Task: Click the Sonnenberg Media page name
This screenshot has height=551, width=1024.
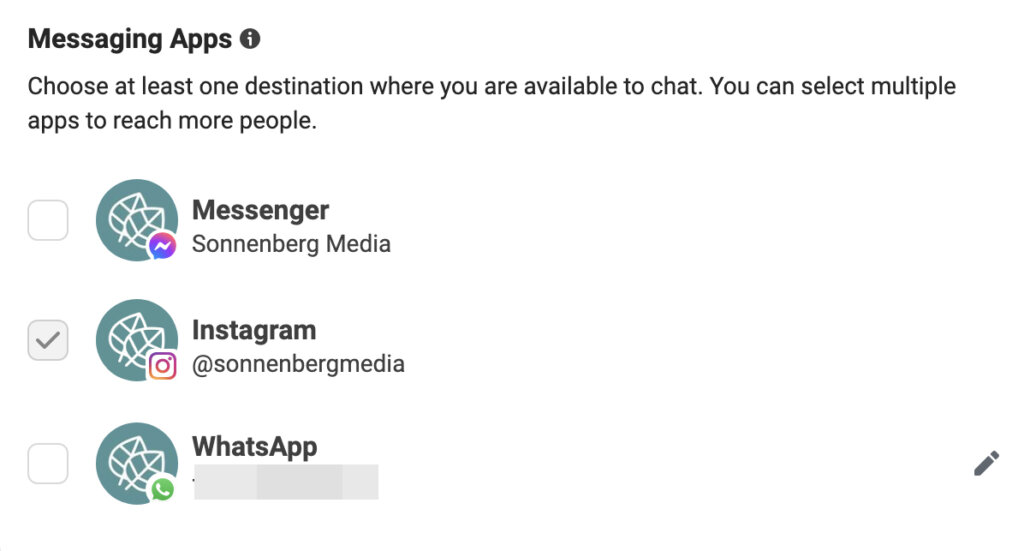Action: point(291,244)
